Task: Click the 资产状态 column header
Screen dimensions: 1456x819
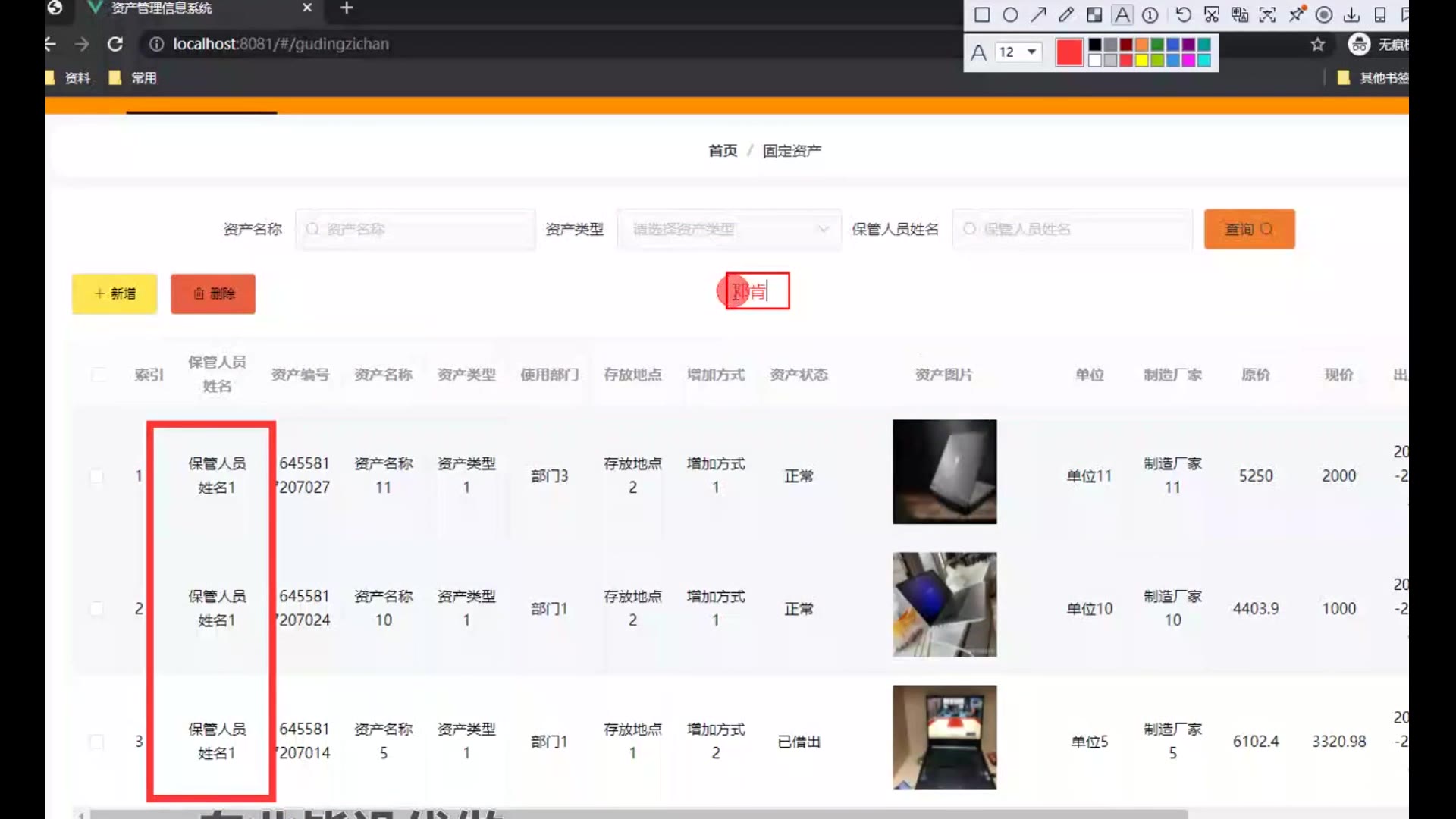Action: pos(799,375)
